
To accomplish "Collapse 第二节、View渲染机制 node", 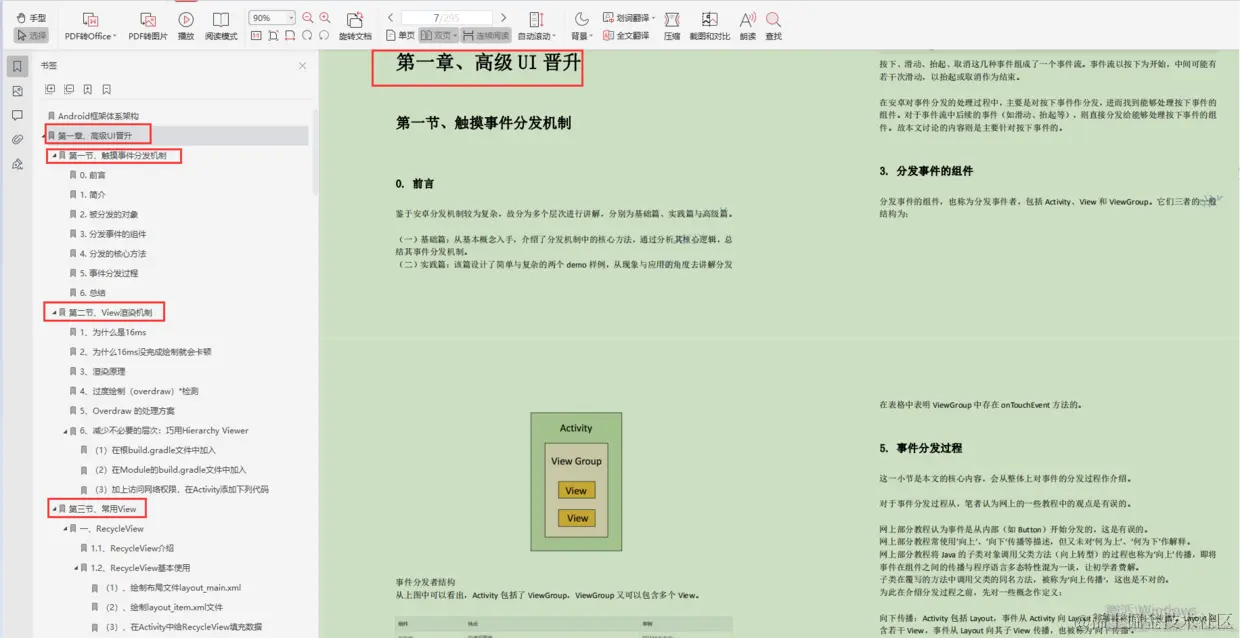I will pos(54,312).
